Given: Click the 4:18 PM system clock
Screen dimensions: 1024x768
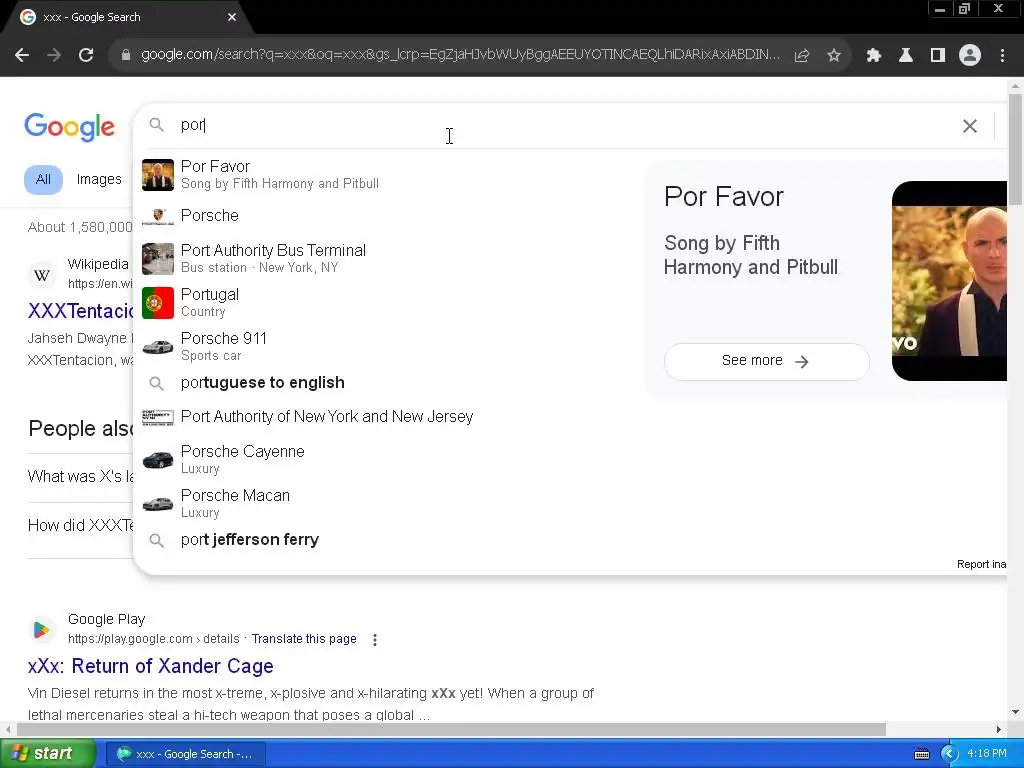Looking at the screenshot, I should point(987,754).
